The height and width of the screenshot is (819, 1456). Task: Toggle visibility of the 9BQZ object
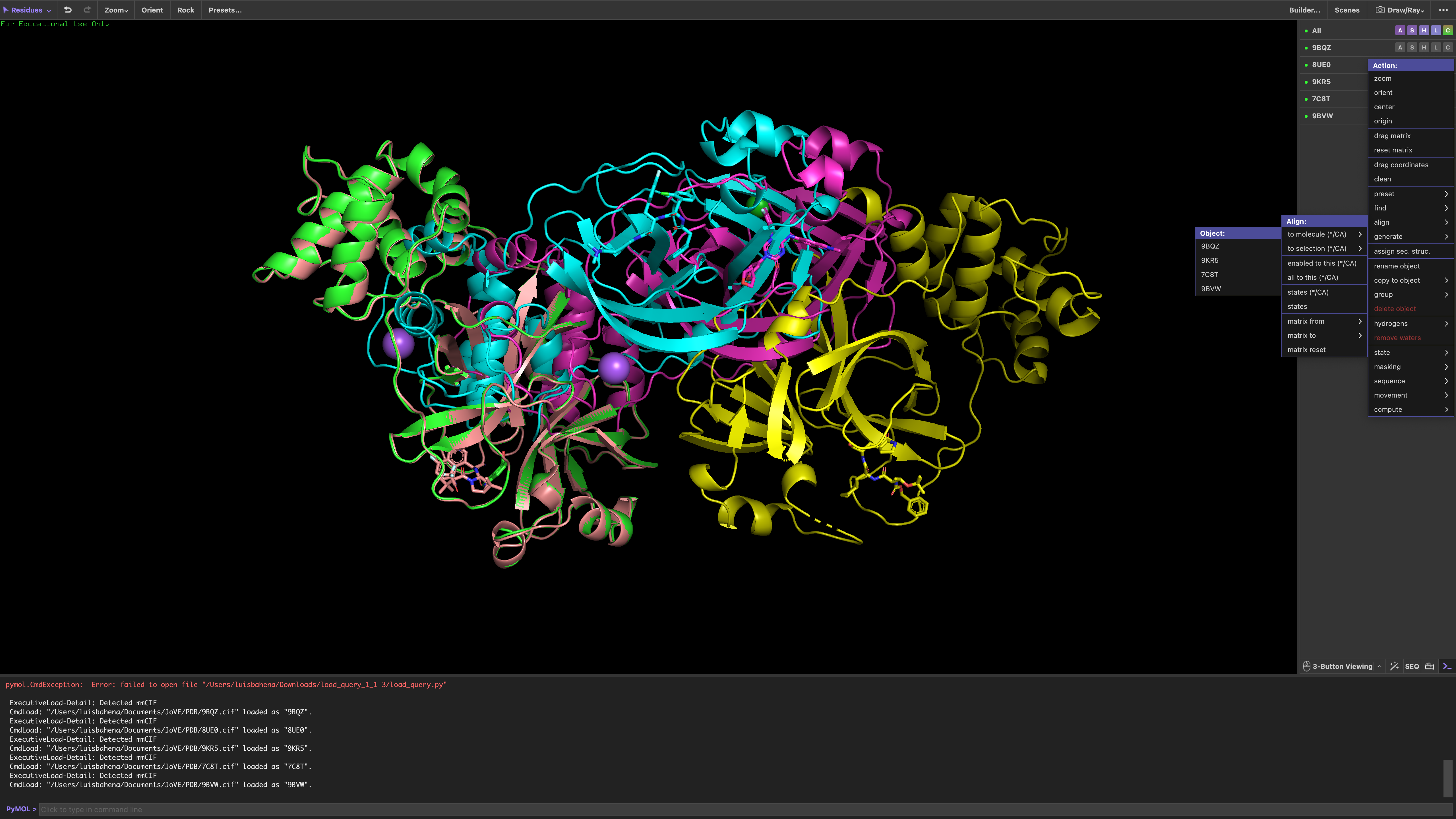pyautogui.click(x=1321, y=47)
